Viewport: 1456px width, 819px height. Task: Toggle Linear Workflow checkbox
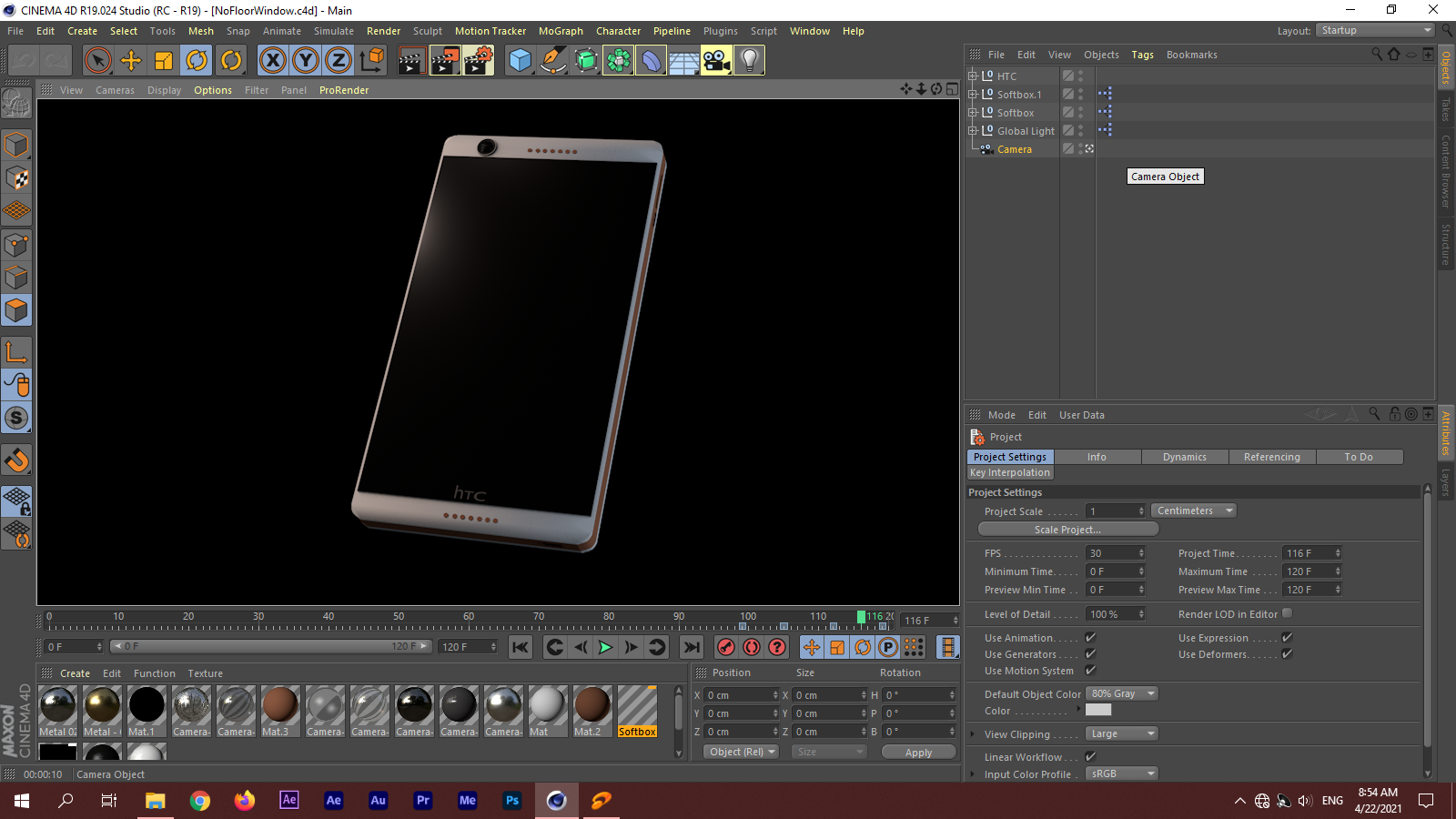pyautogui.click(x=1090, y=757)
